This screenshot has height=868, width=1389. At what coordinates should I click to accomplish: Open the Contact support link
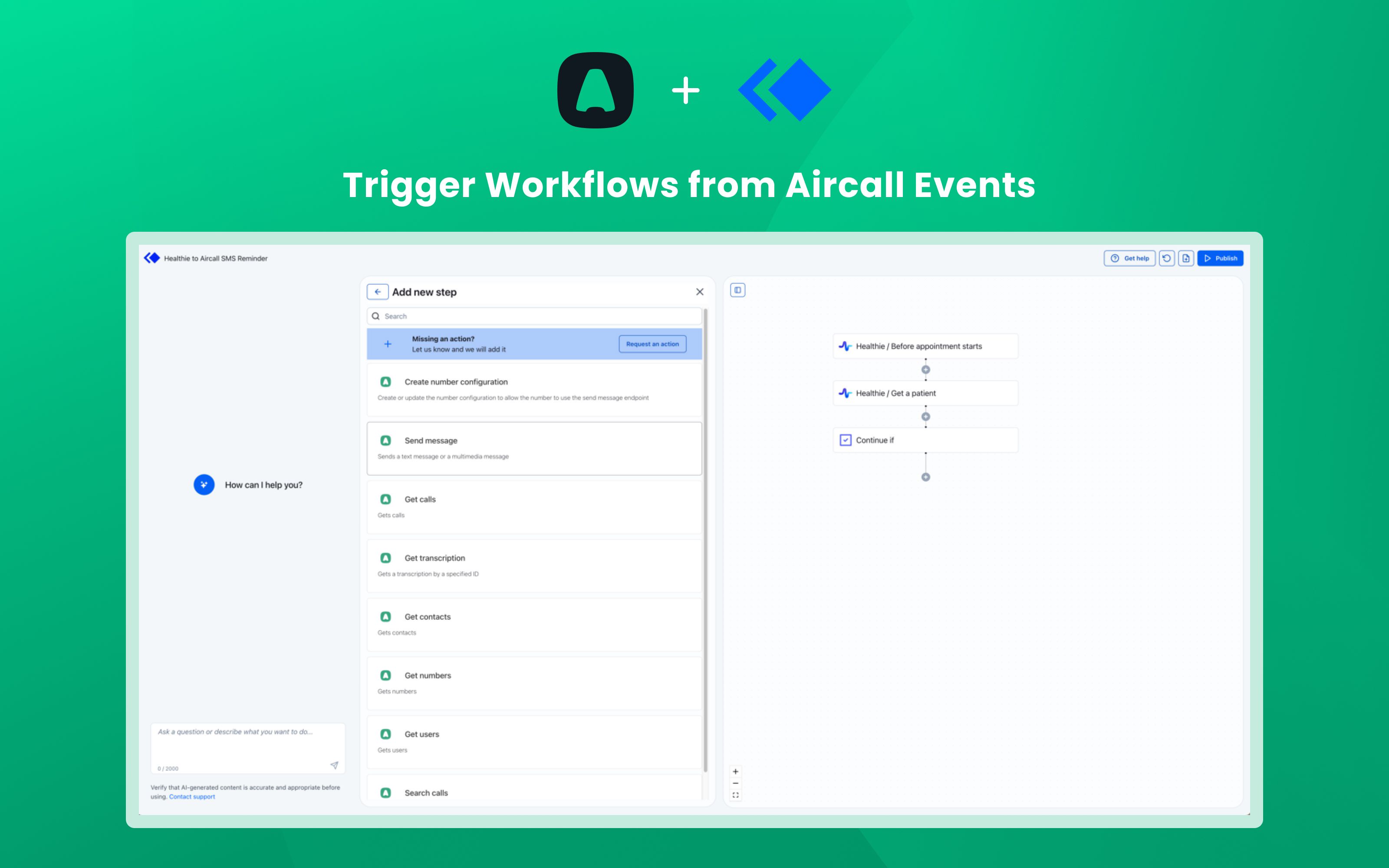point(192,797)
